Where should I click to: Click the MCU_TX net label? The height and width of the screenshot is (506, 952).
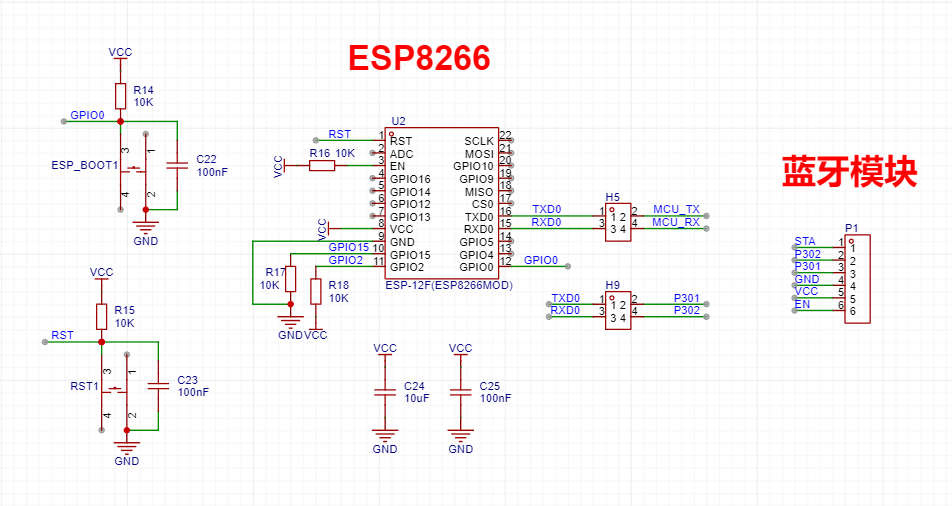pos(676,209)
